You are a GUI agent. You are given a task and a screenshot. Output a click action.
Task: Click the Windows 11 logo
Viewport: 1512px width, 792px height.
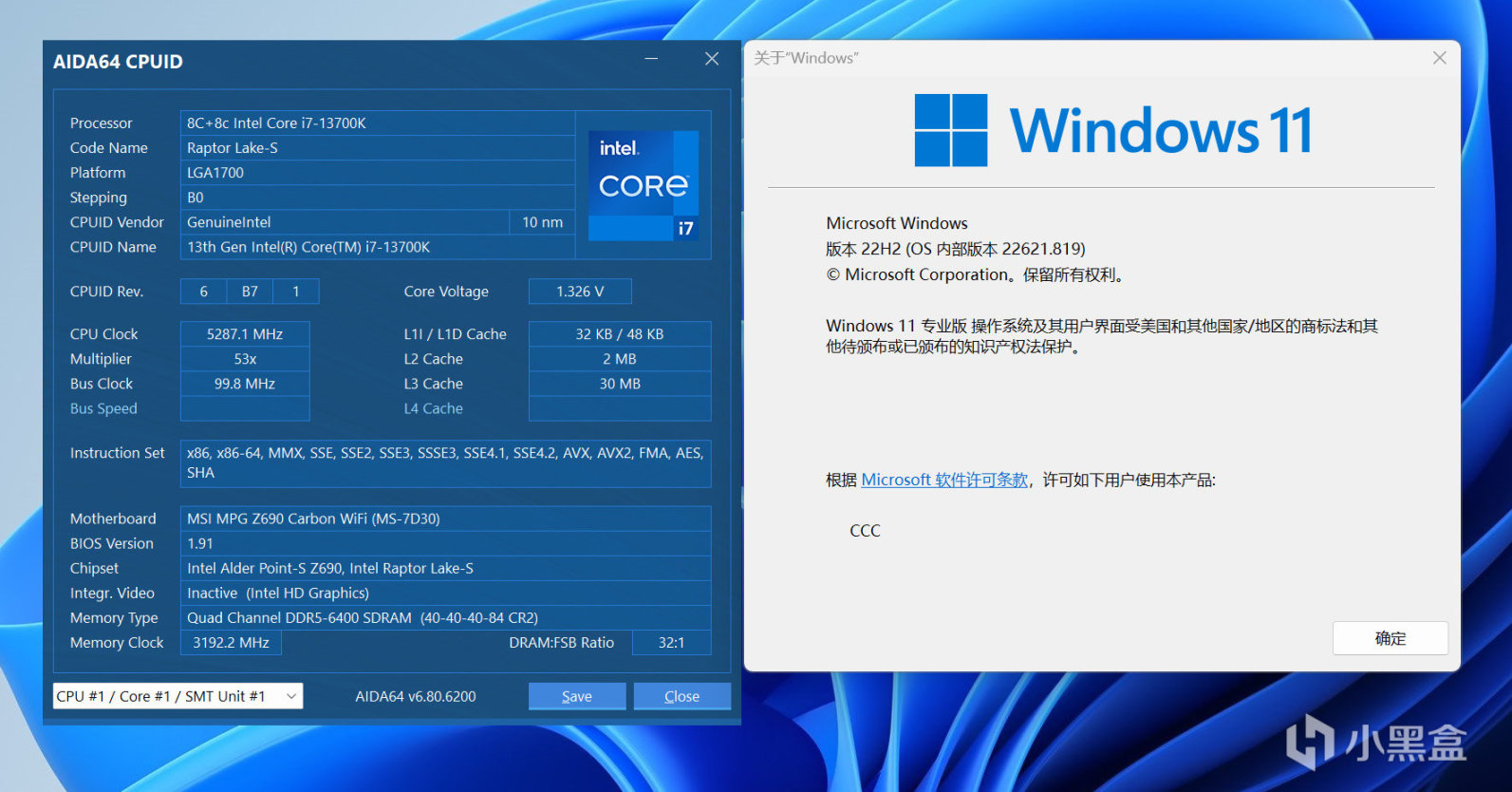(x=1113, y=130)
